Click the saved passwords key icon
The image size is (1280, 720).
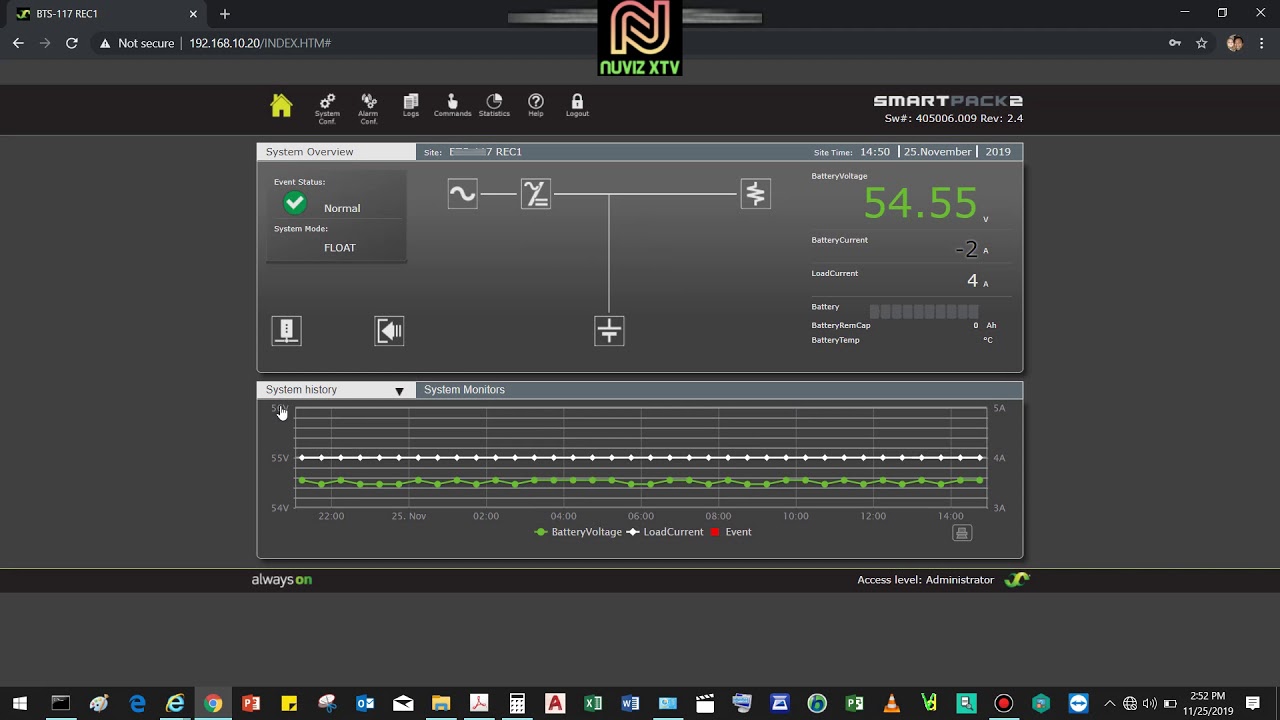click(x=1175, y=43)
